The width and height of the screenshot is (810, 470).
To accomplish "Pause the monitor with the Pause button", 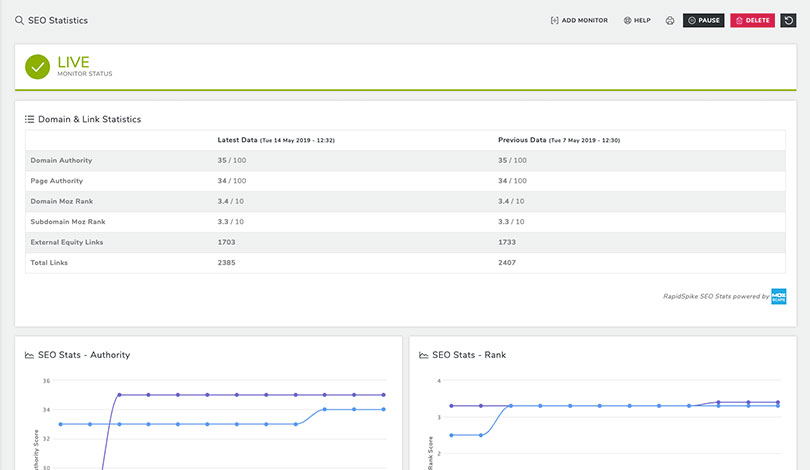I will click(x=704, y=20).
